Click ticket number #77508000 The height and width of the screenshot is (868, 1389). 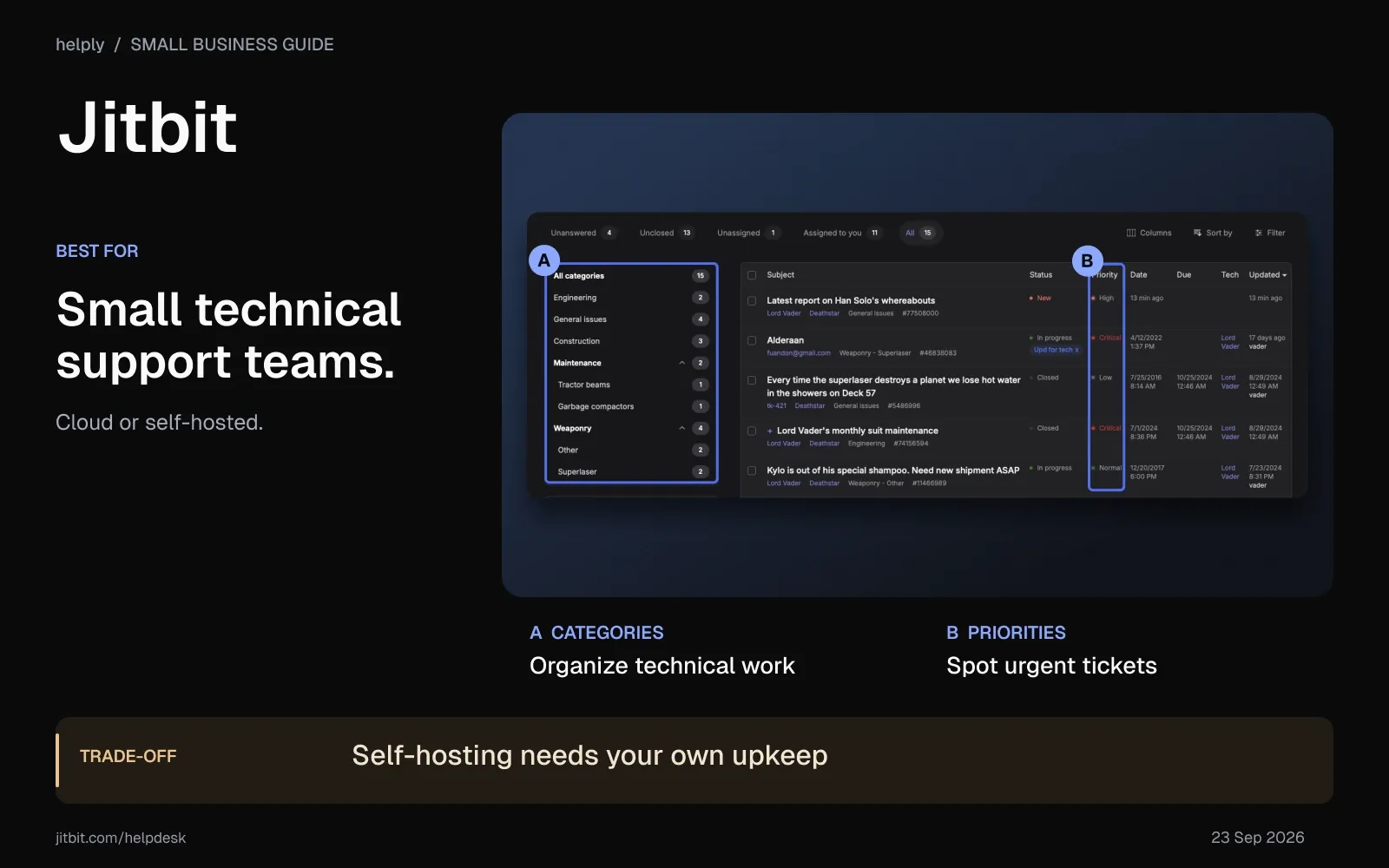point(920,313)
